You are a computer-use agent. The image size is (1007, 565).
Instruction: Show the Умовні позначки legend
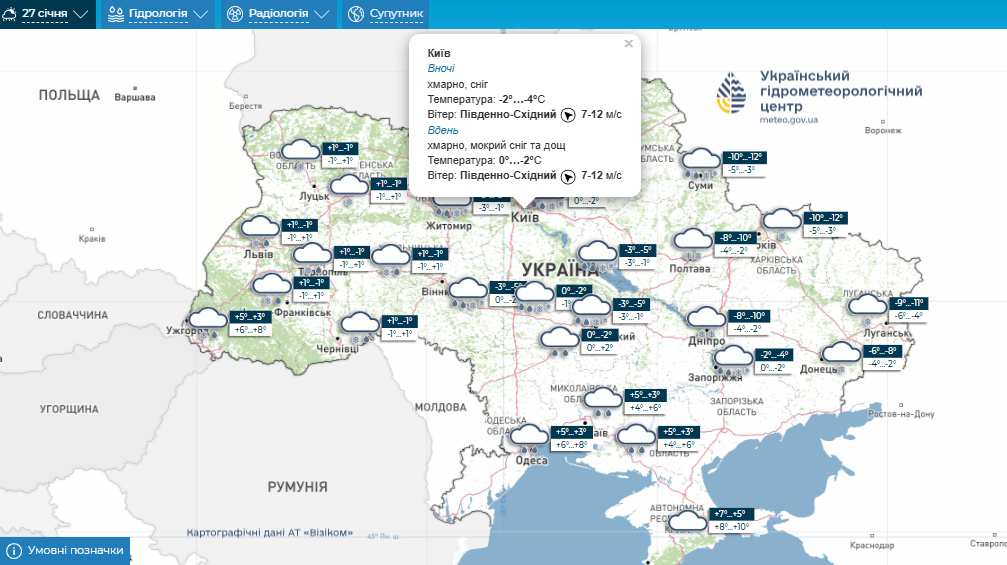[65, 551]
